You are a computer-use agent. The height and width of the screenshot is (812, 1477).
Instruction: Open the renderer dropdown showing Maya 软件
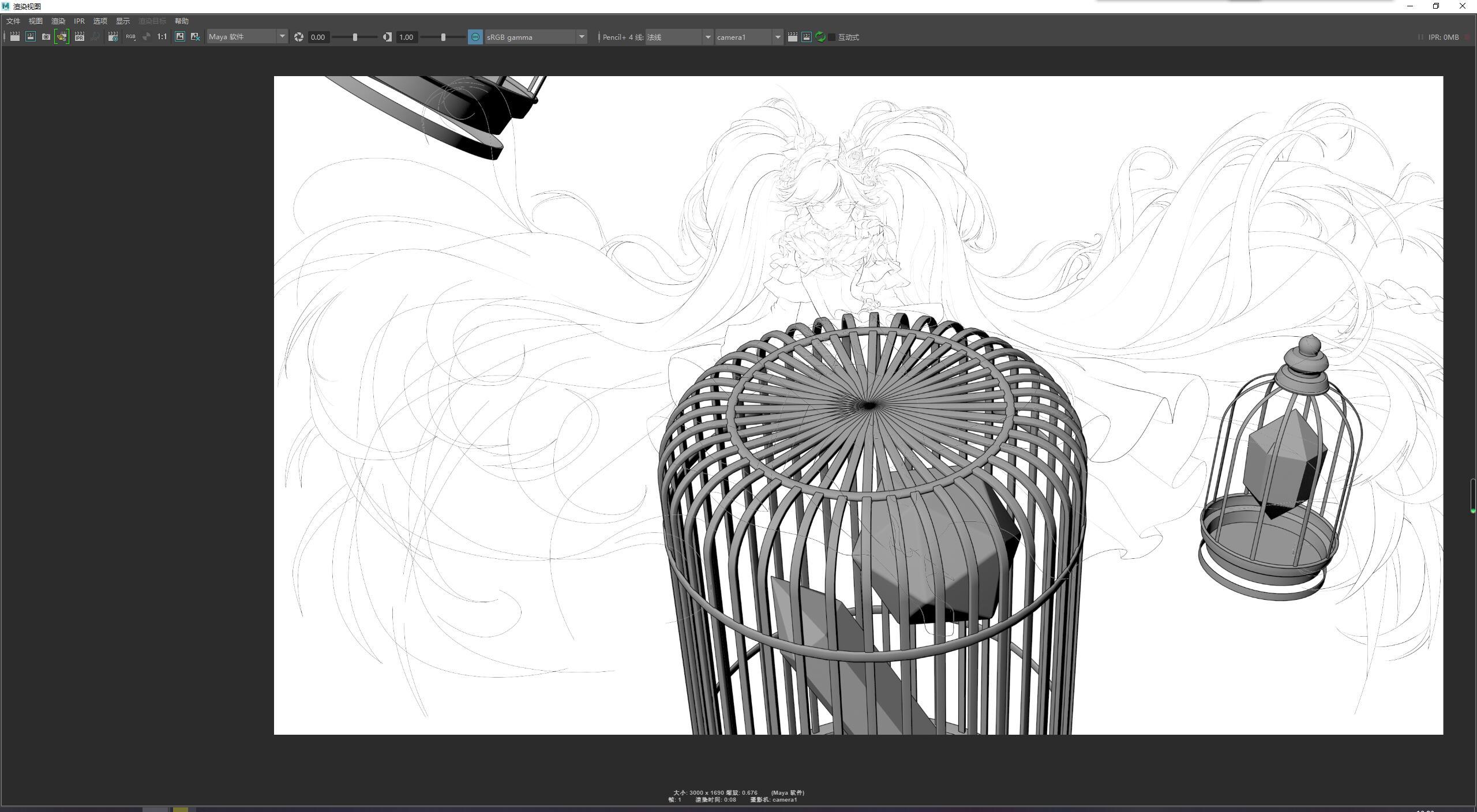click(248, 37)
